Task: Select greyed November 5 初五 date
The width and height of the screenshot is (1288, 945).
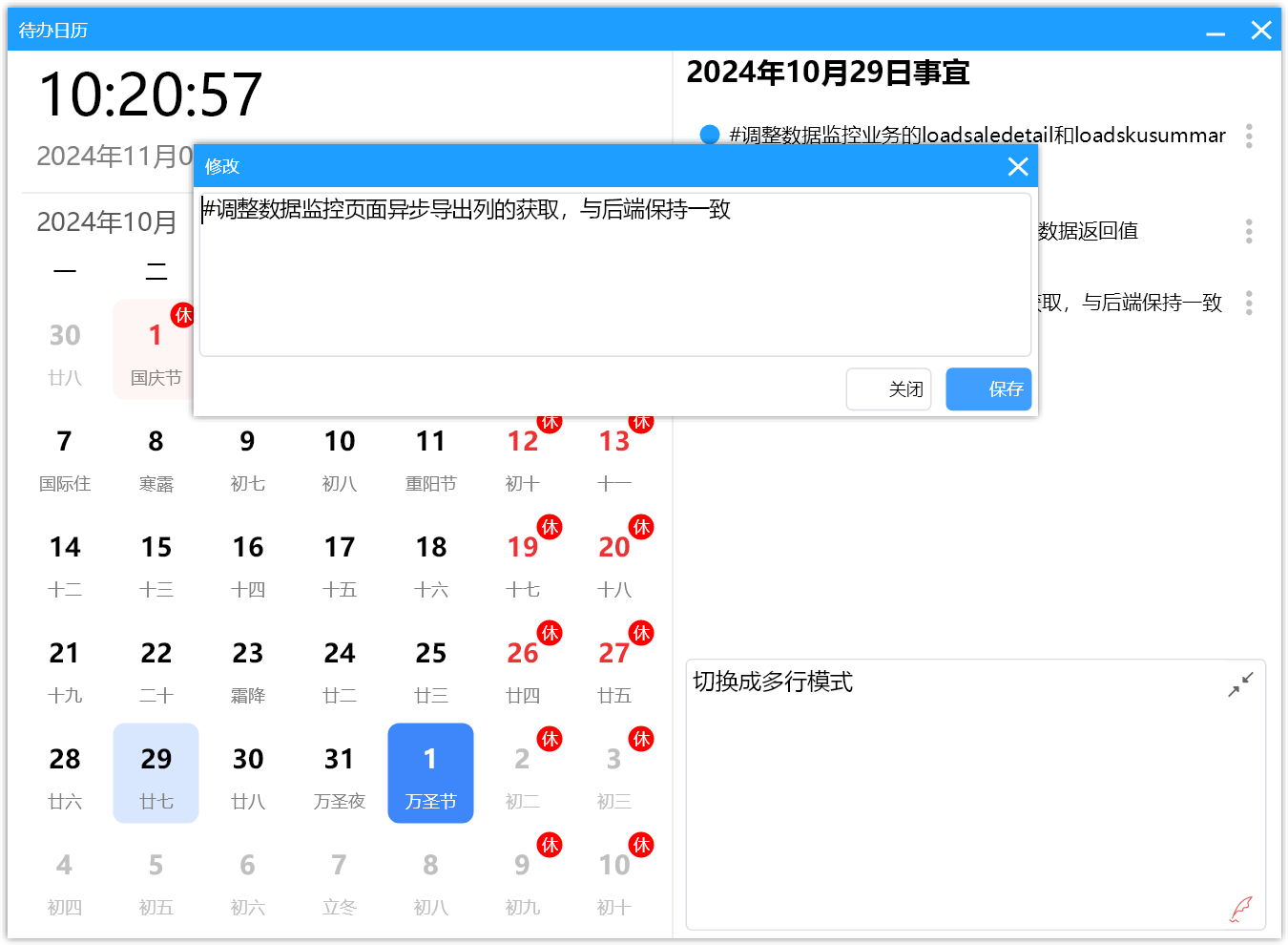Action: [x=156, y=879]
